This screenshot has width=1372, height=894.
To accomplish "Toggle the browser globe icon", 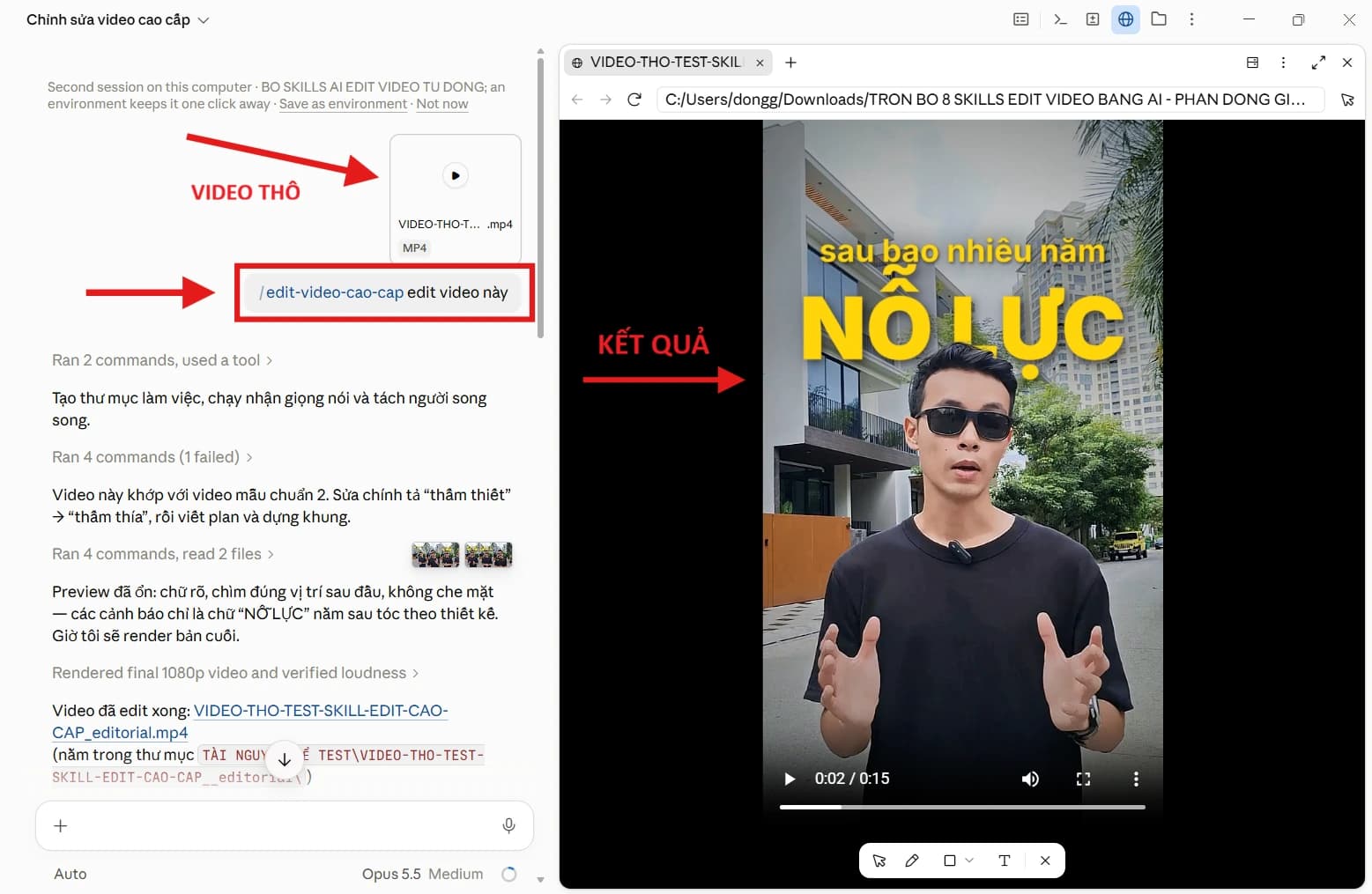I will click(1125, 19).
